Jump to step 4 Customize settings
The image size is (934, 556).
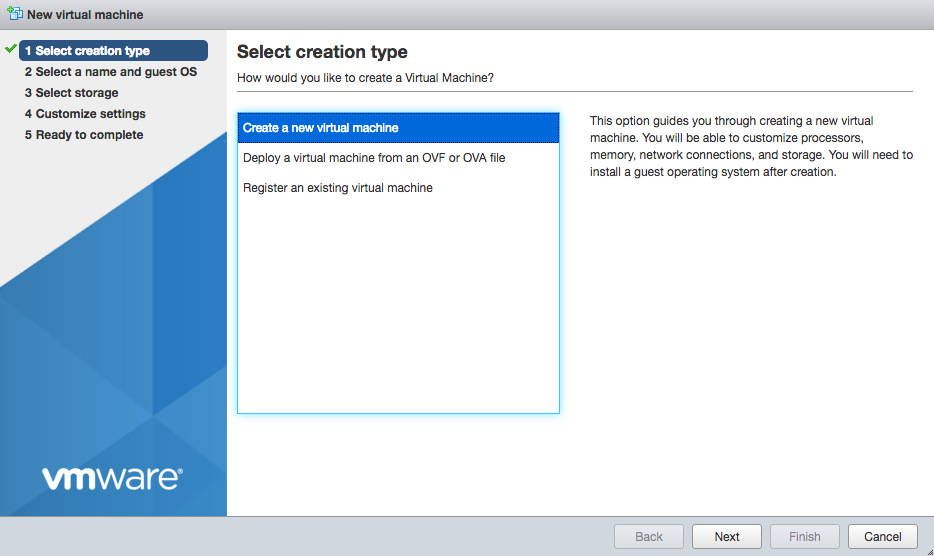pyautogui.click(x=85, y=114)
